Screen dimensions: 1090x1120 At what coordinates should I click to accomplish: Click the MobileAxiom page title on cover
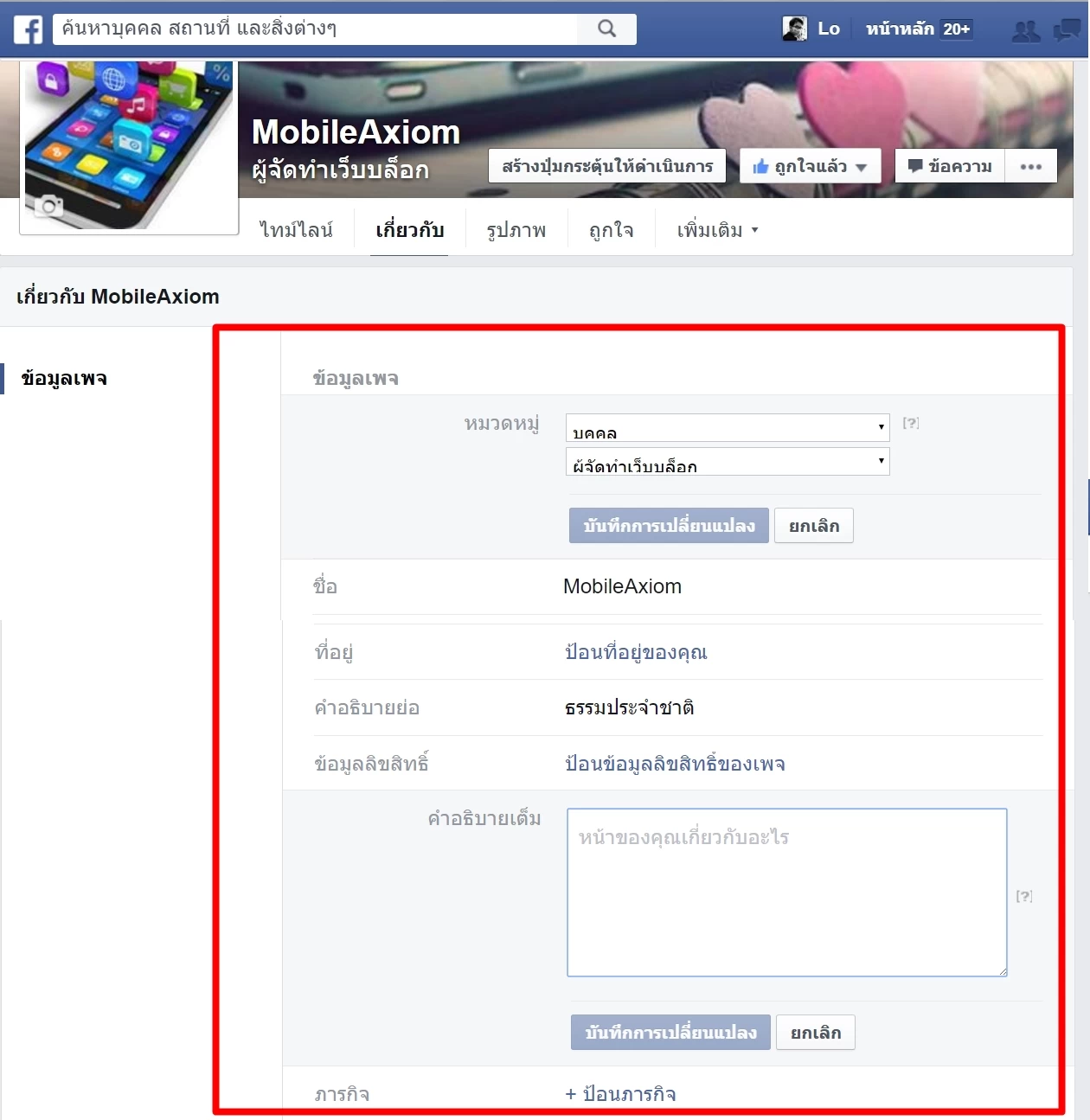pos(356,132)
